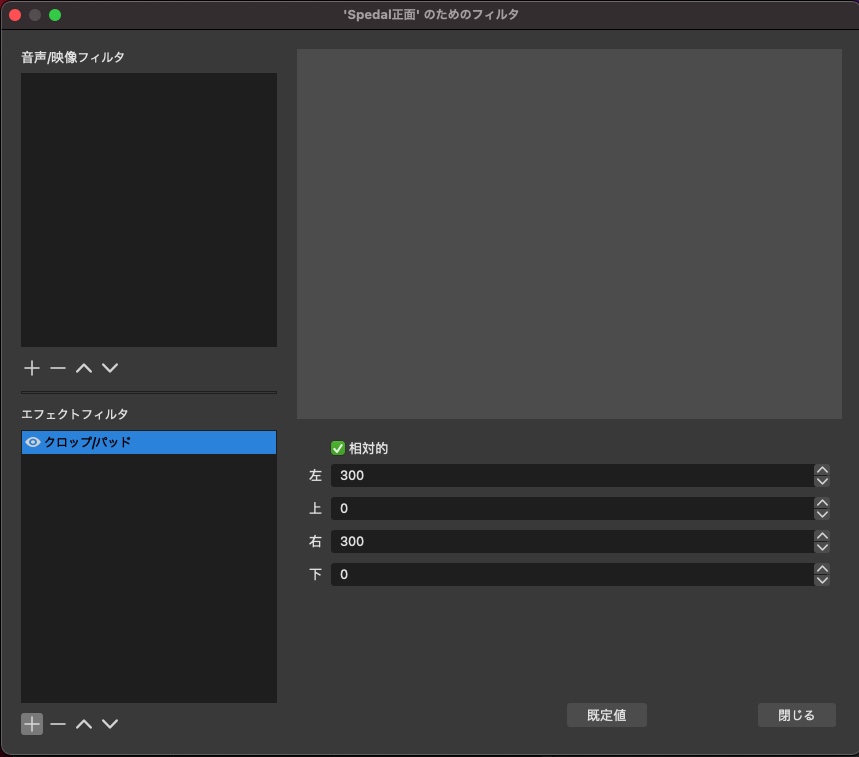Decrease the 左 crop value

point(822,482)
